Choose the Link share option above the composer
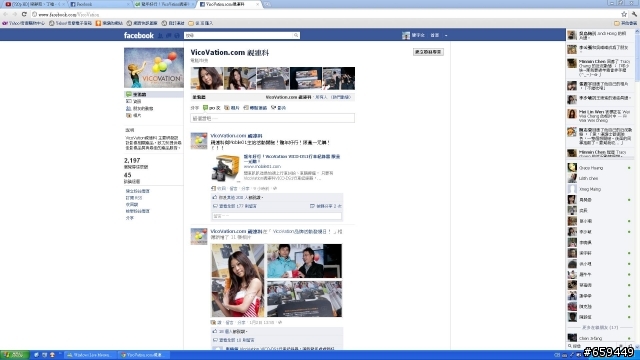 (255, 108)
